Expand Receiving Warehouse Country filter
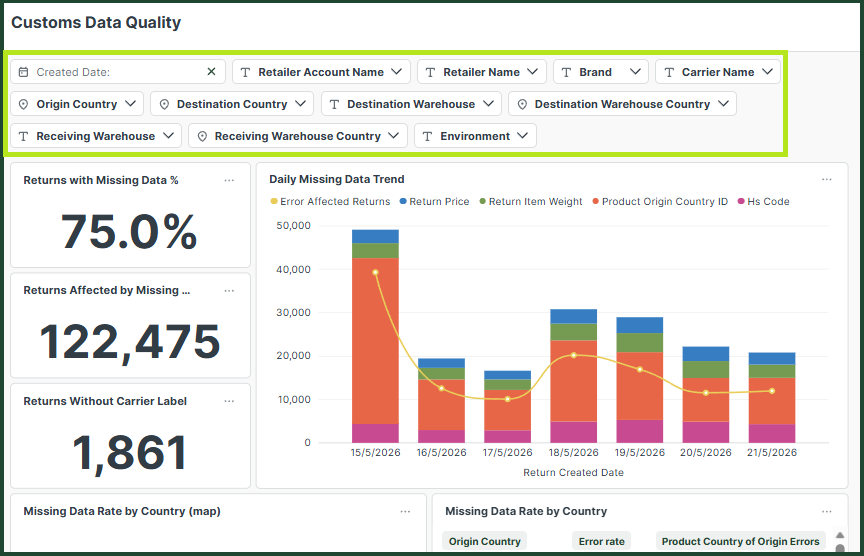Viewport: 864px width, 556px height. [298, 136]
